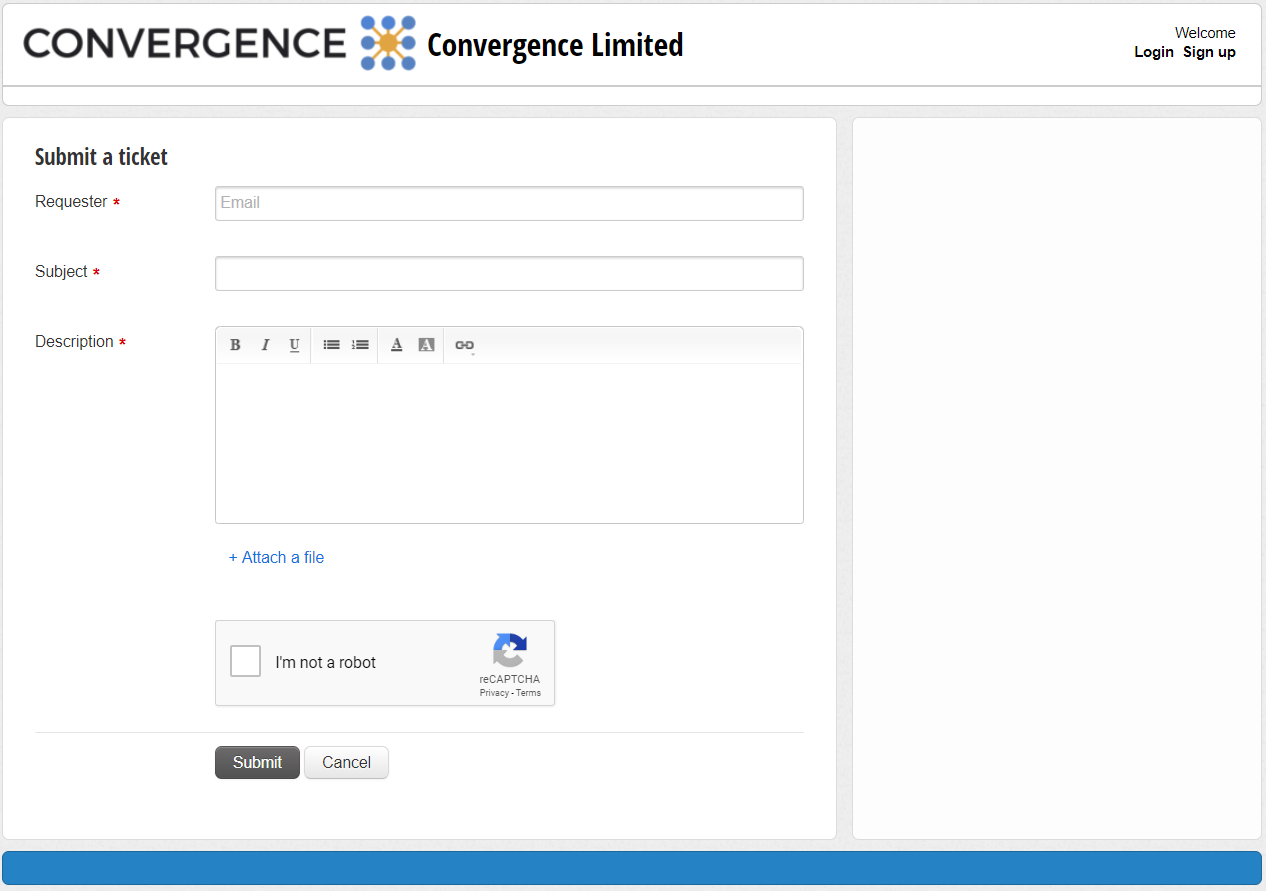1266x891 pixels.
Task: Submit the ticket form
Action: (x=257, y=762)
